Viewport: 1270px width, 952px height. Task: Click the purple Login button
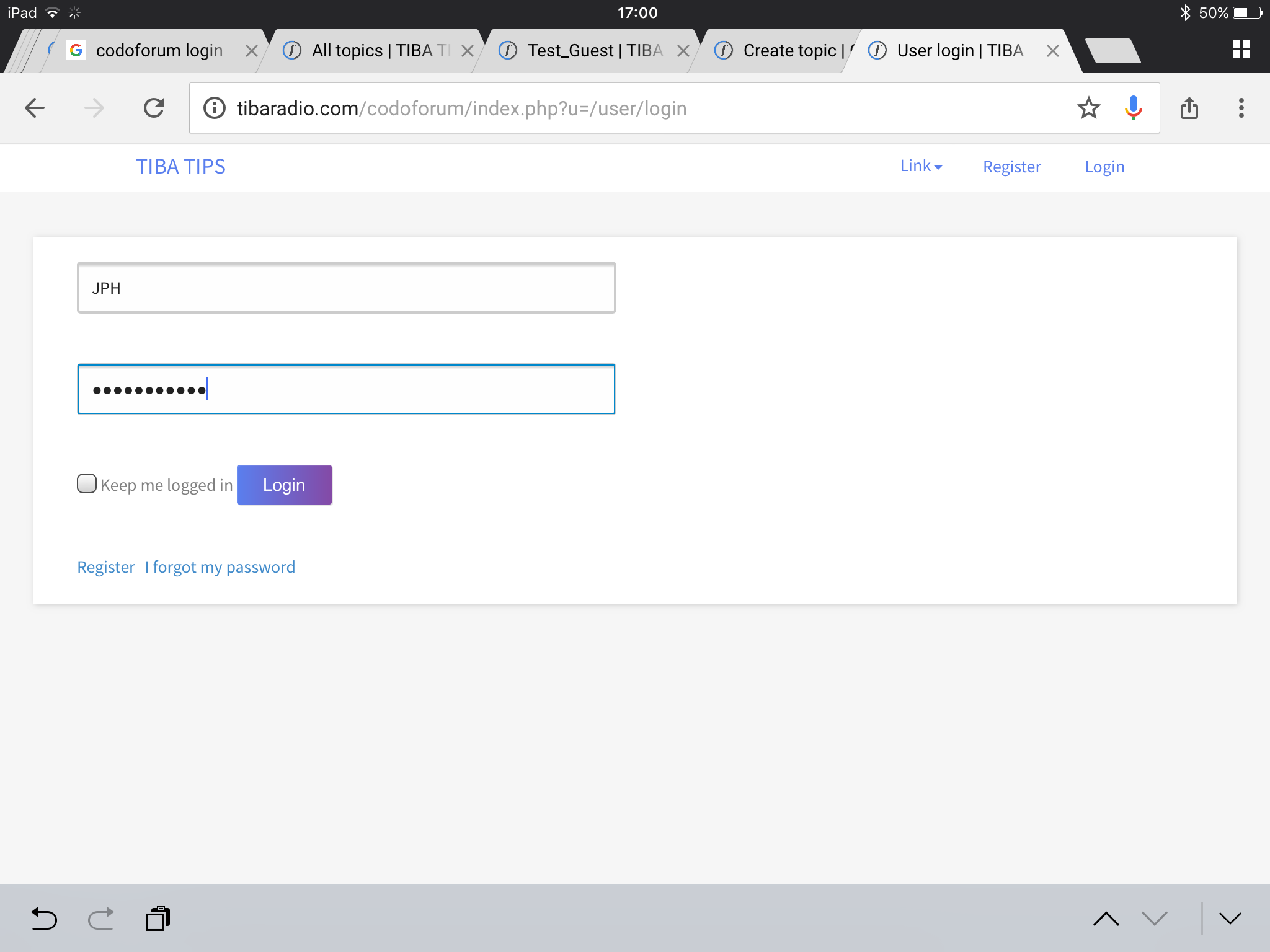(284, 485)
